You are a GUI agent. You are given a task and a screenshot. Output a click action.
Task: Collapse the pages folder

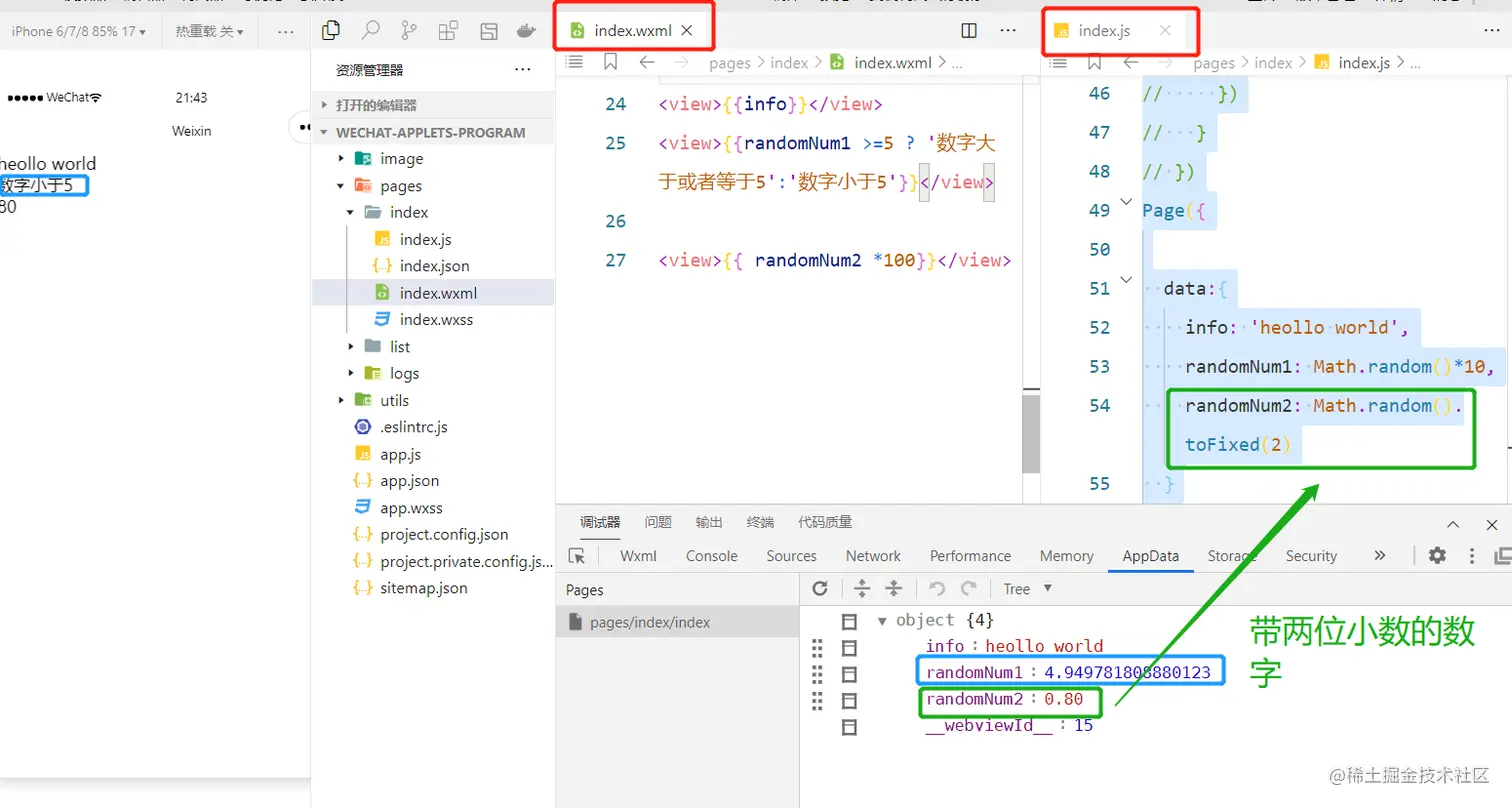pyautogui.click(x=341, y=186)
